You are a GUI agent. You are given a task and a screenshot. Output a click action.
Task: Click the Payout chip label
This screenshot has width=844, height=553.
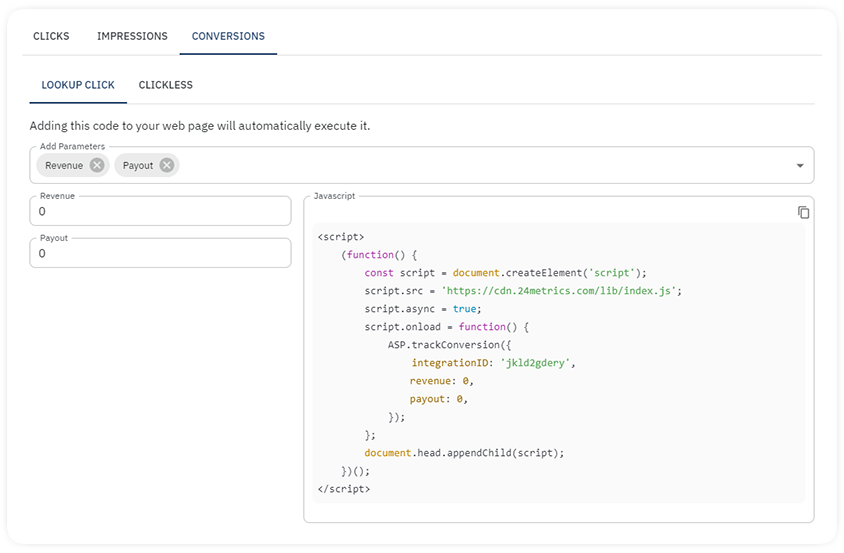tap(138, 165)
